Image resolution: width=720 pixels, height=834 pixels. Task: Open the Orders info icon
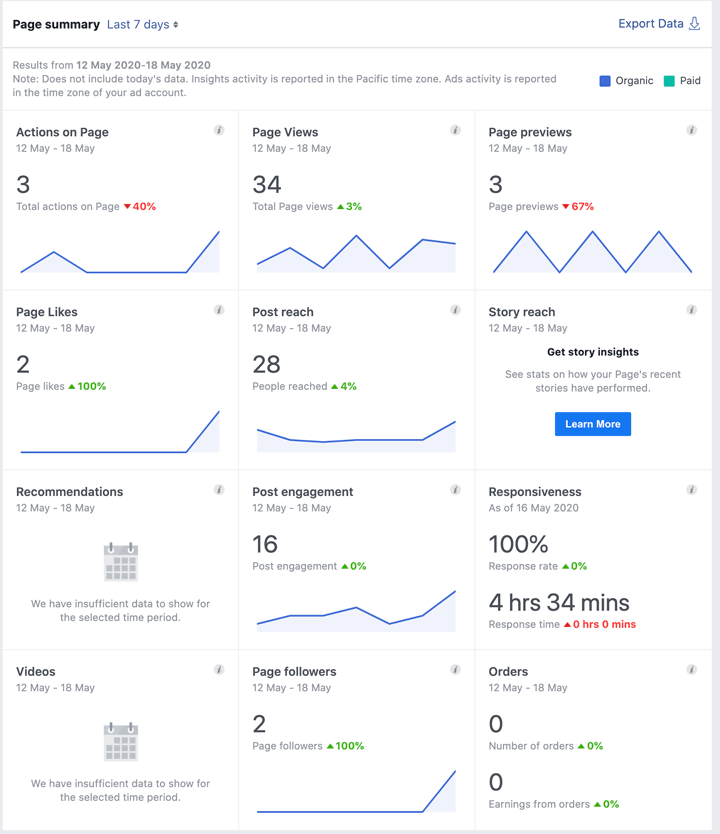point(691,669)
